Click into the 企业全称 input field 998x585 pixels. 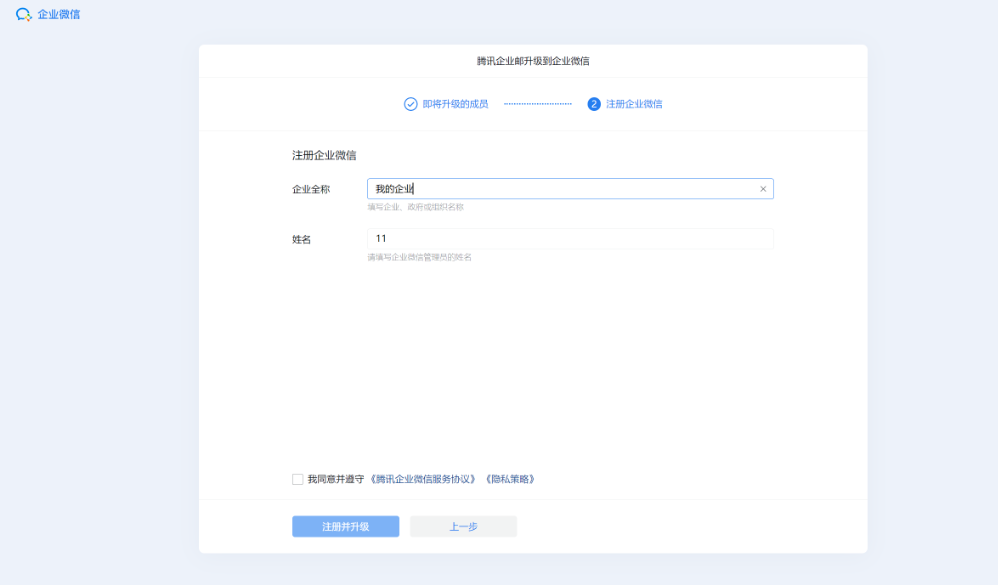[550, 188]
